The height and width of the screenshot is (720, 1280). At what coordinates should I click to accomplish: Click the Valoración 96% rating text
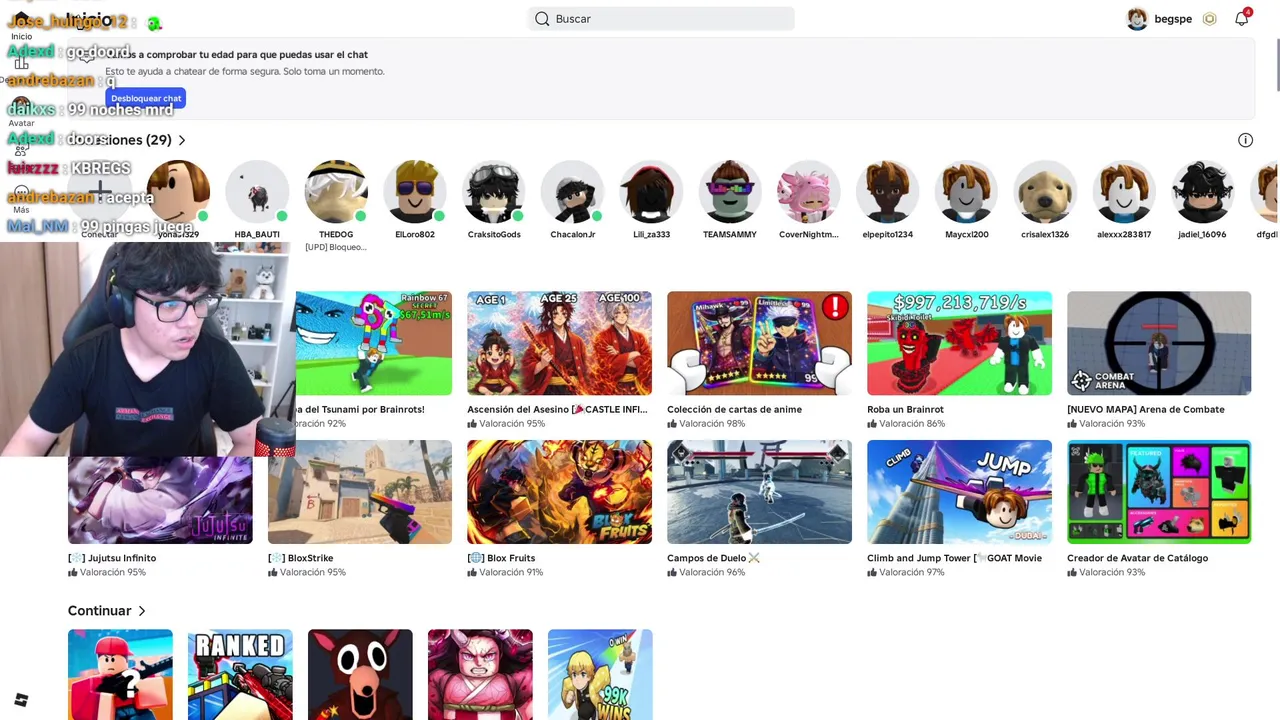coord(712,572)
